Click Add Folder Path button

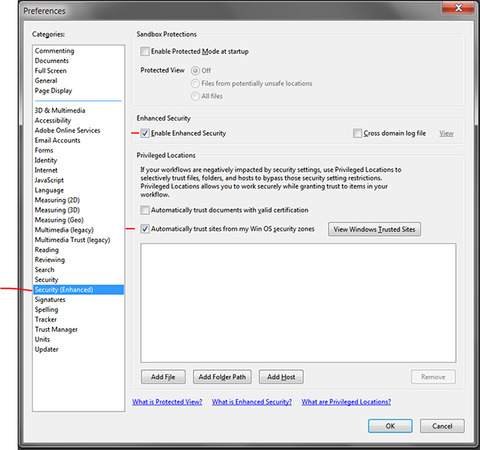[222, 377]
